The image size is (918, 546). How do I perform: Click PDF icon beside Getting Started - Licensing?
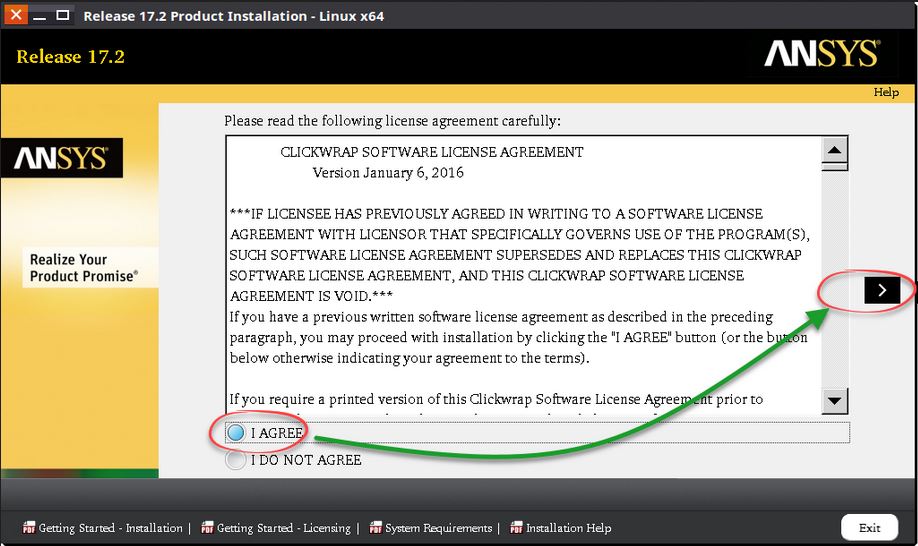tap(207, 527)
